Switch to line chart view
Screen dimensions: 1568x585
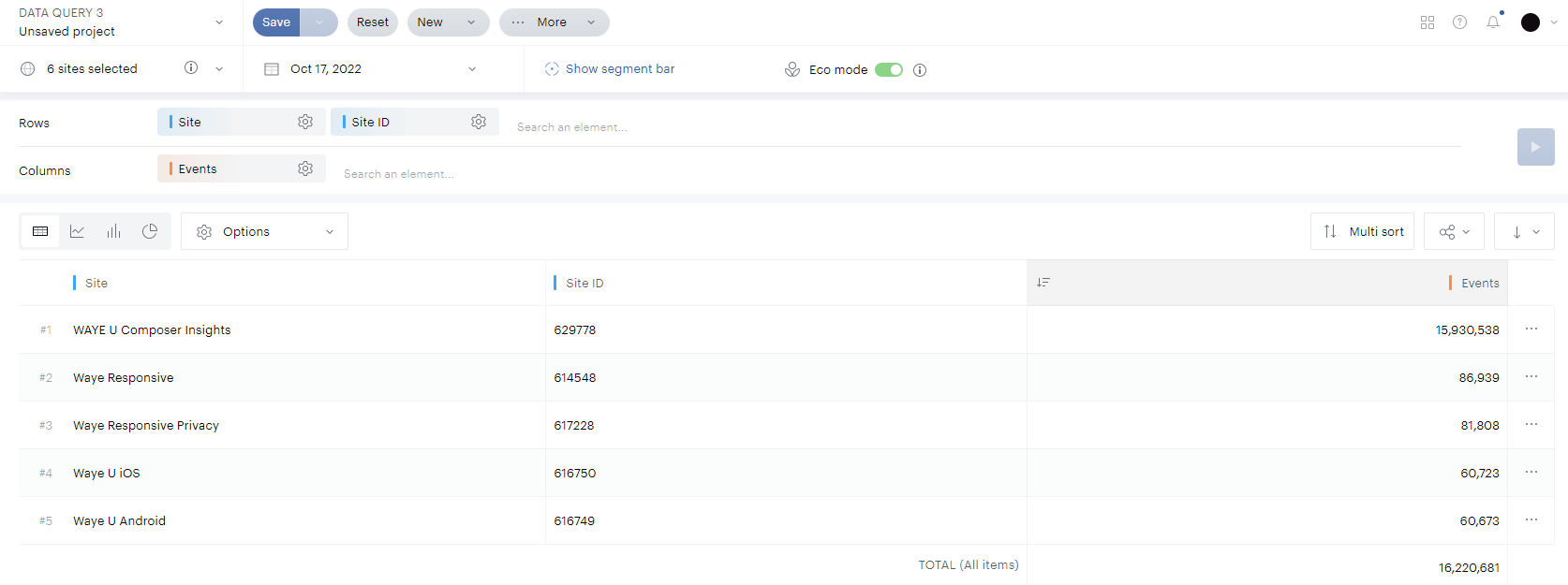(77, 231)
